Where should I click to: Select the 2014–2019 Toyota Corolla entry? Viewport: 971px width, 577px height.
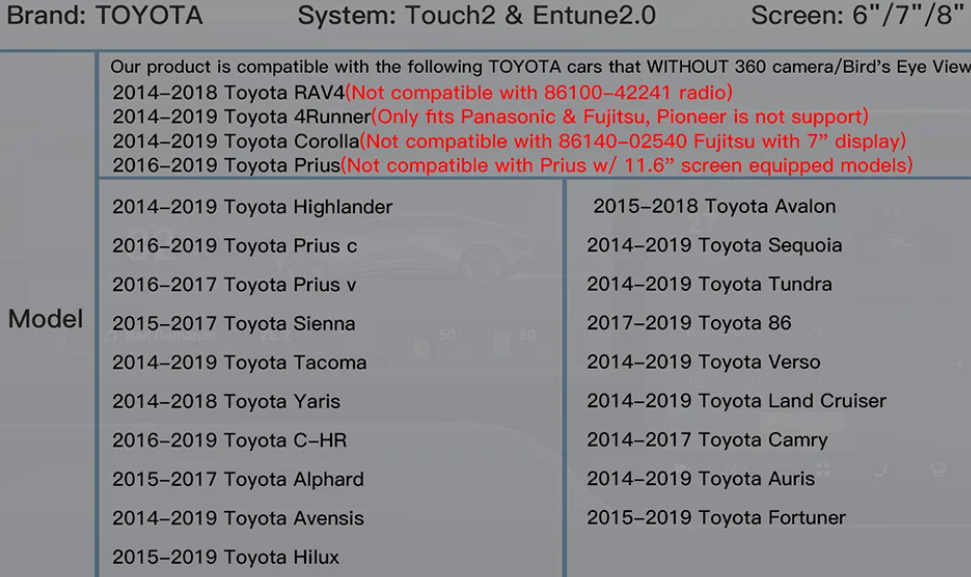[x=235, y=141]
